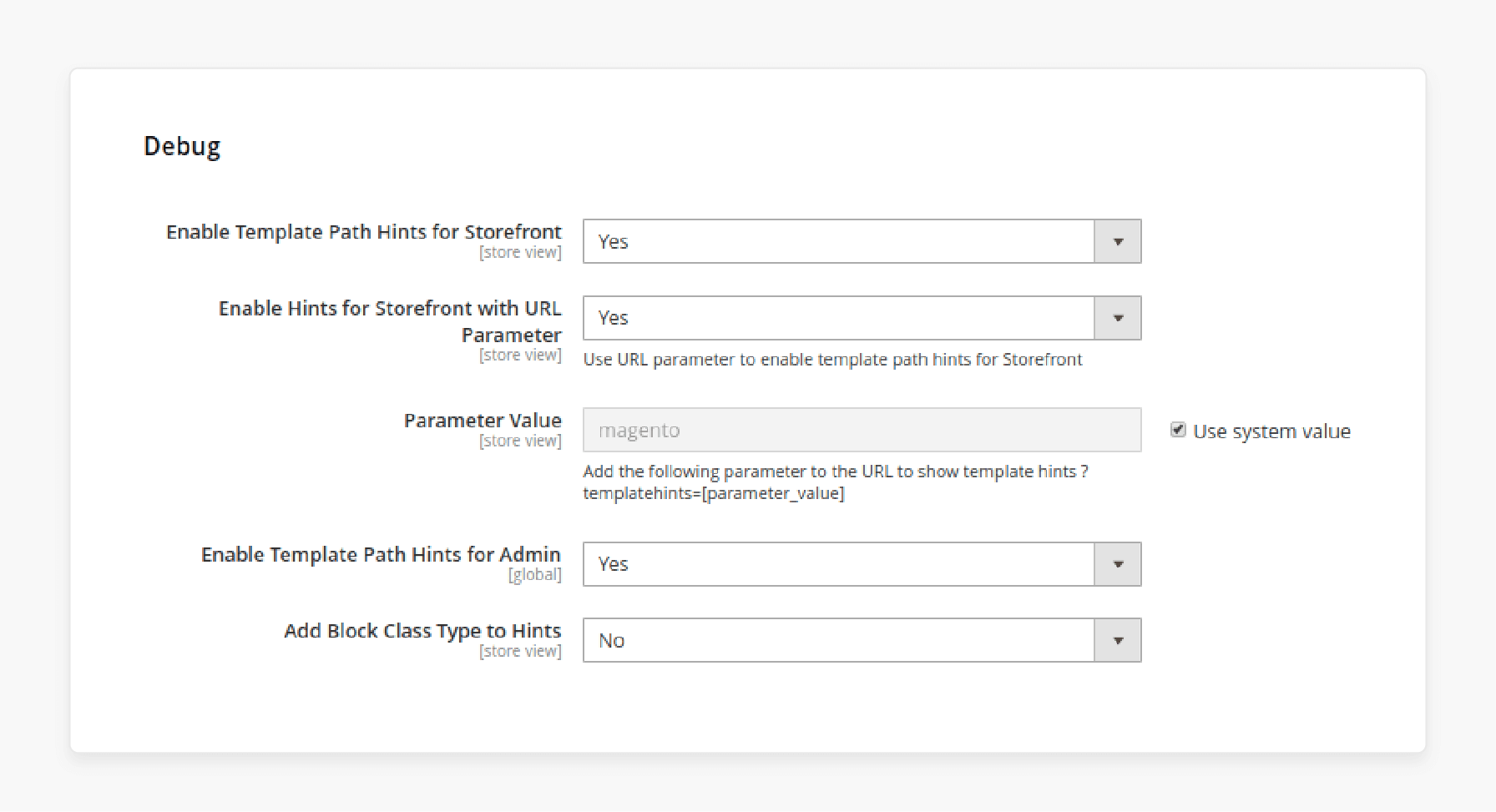Screen dimensions: 1496x812
Task: Click the 'Enable Template Path Hints for Admin' label
Action: (381, 554)
